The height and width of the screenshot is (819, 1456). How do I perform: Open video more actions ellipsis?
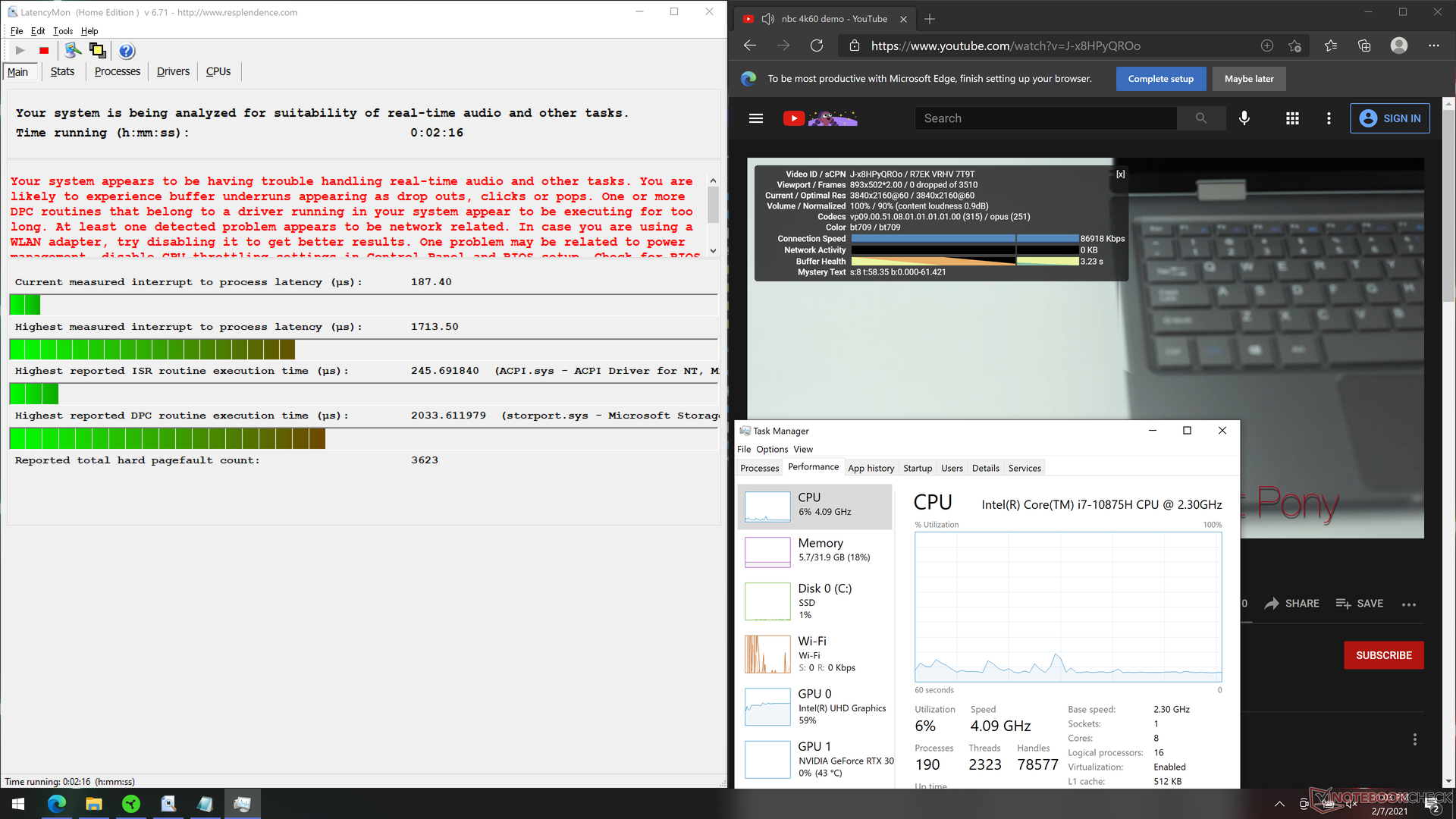point(1409,604)
